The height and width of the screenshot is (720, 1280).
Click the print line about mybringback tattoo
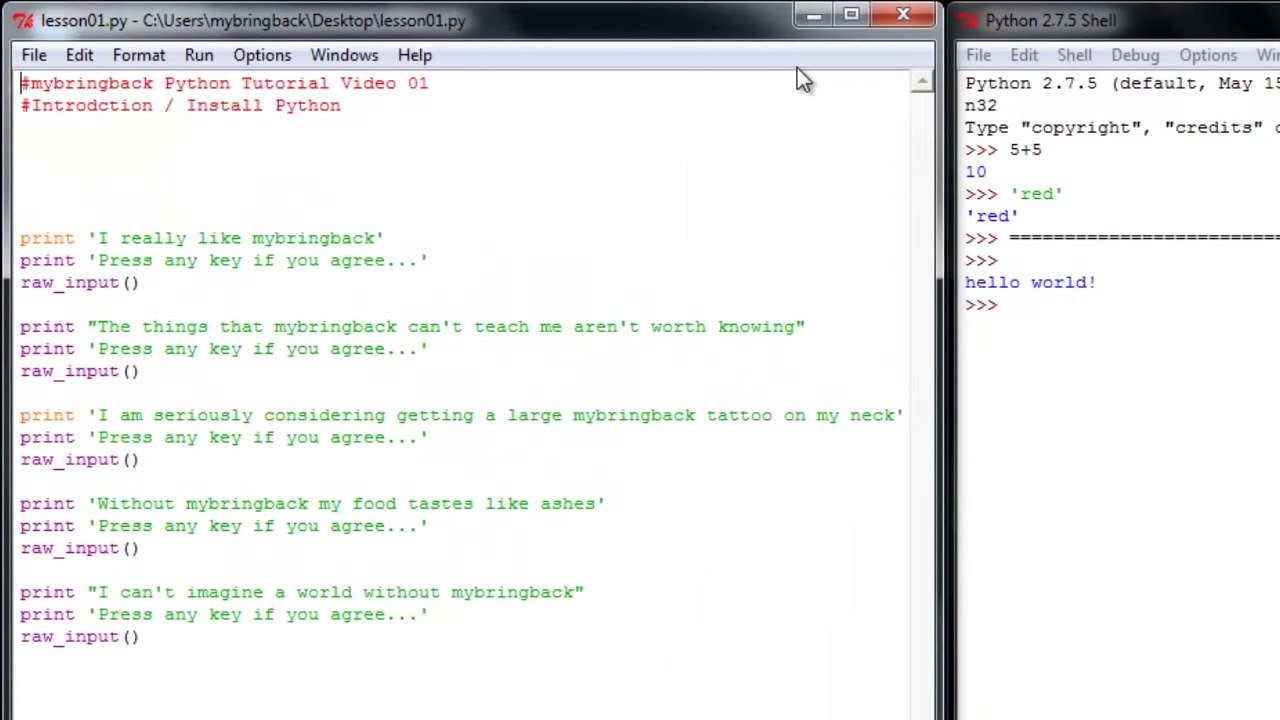(x=462, y=415)
